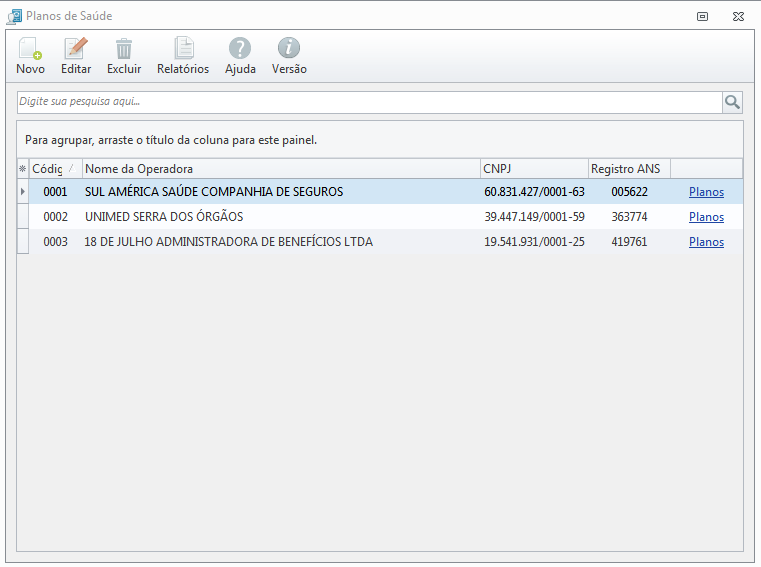
Task: Sort by Registro ANS header
Action: (x=629, y=169)
